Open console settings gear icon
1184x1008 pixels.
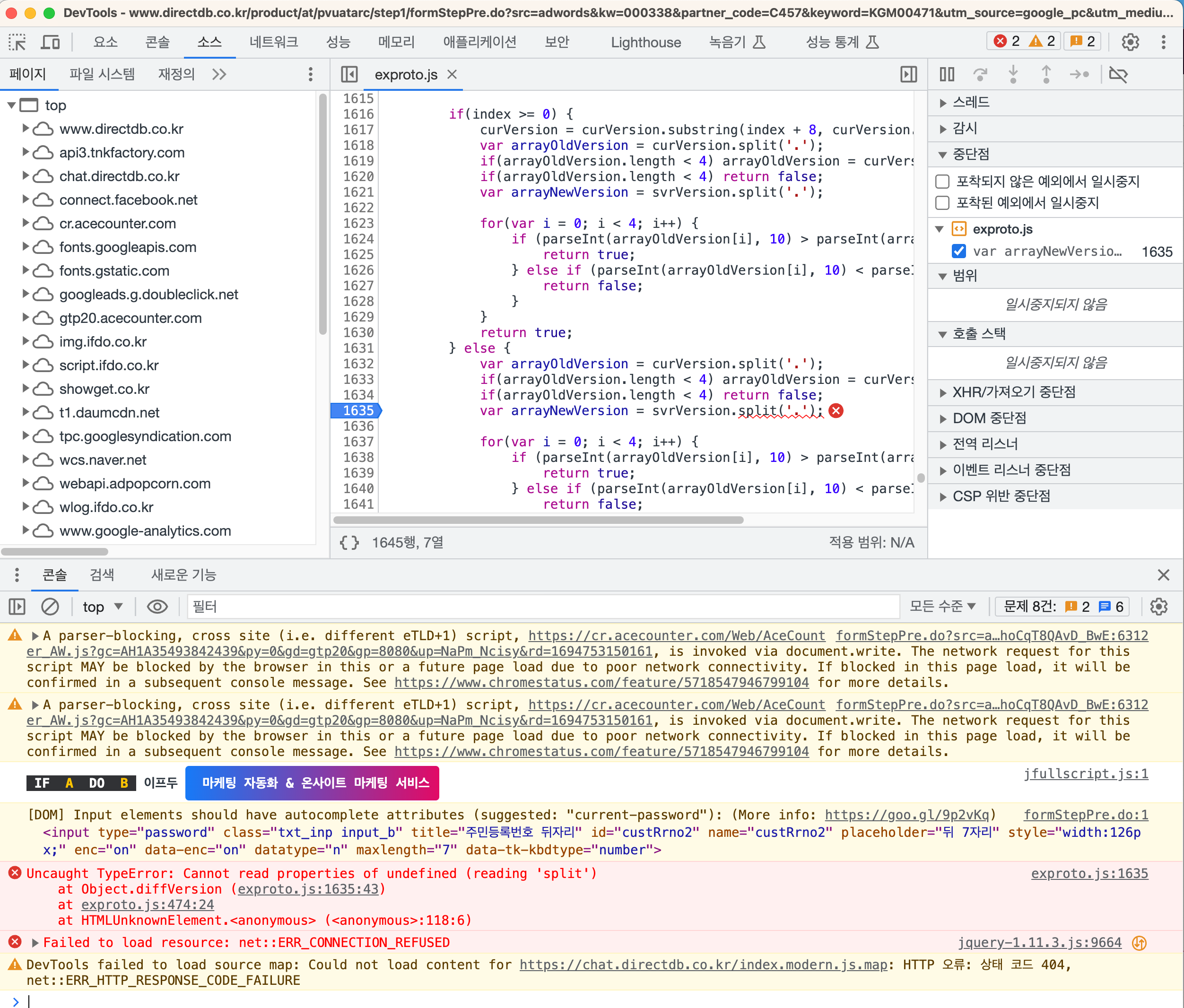[1158, 606]
